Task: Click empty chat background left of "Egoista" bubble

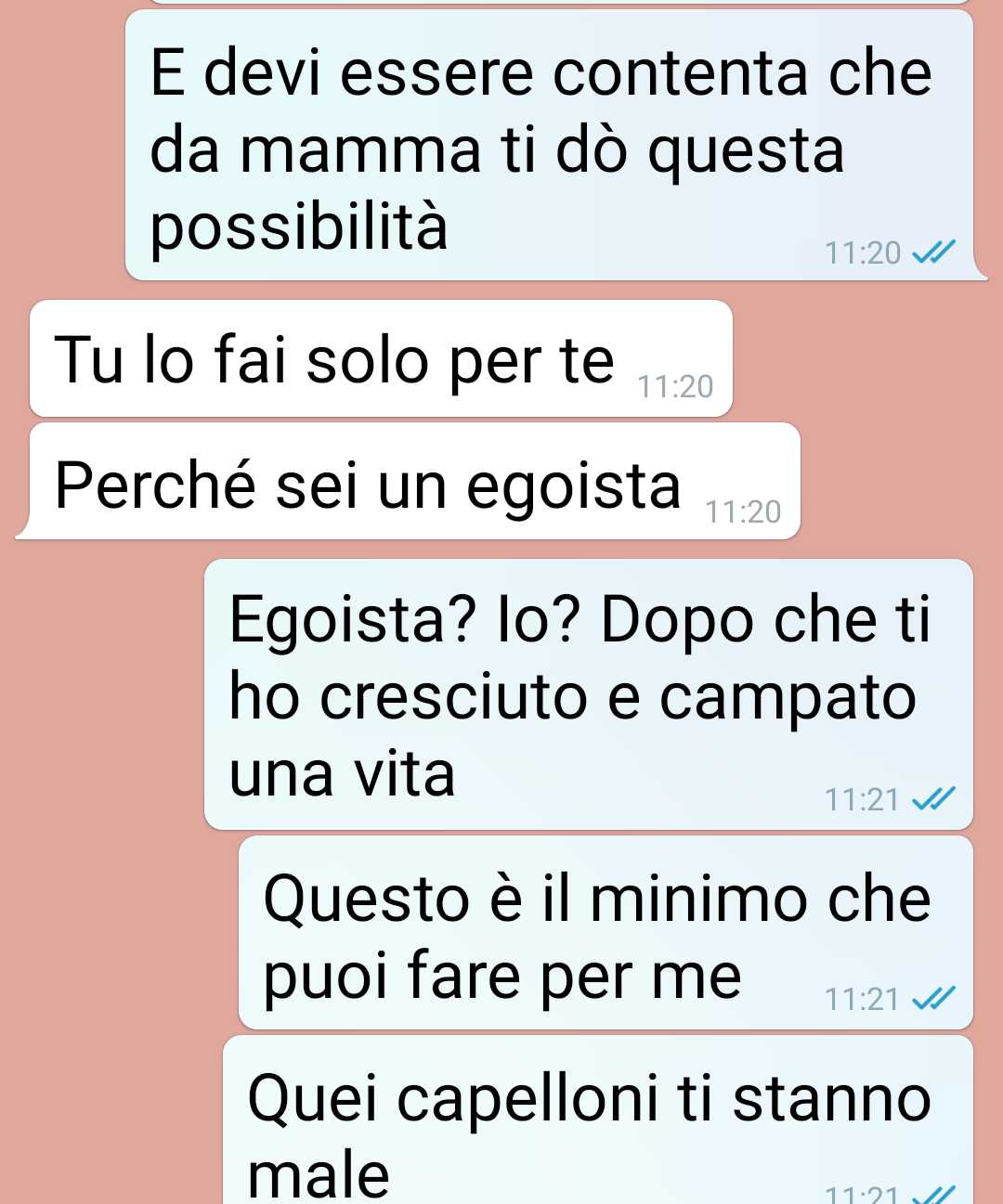Action: 102,694
